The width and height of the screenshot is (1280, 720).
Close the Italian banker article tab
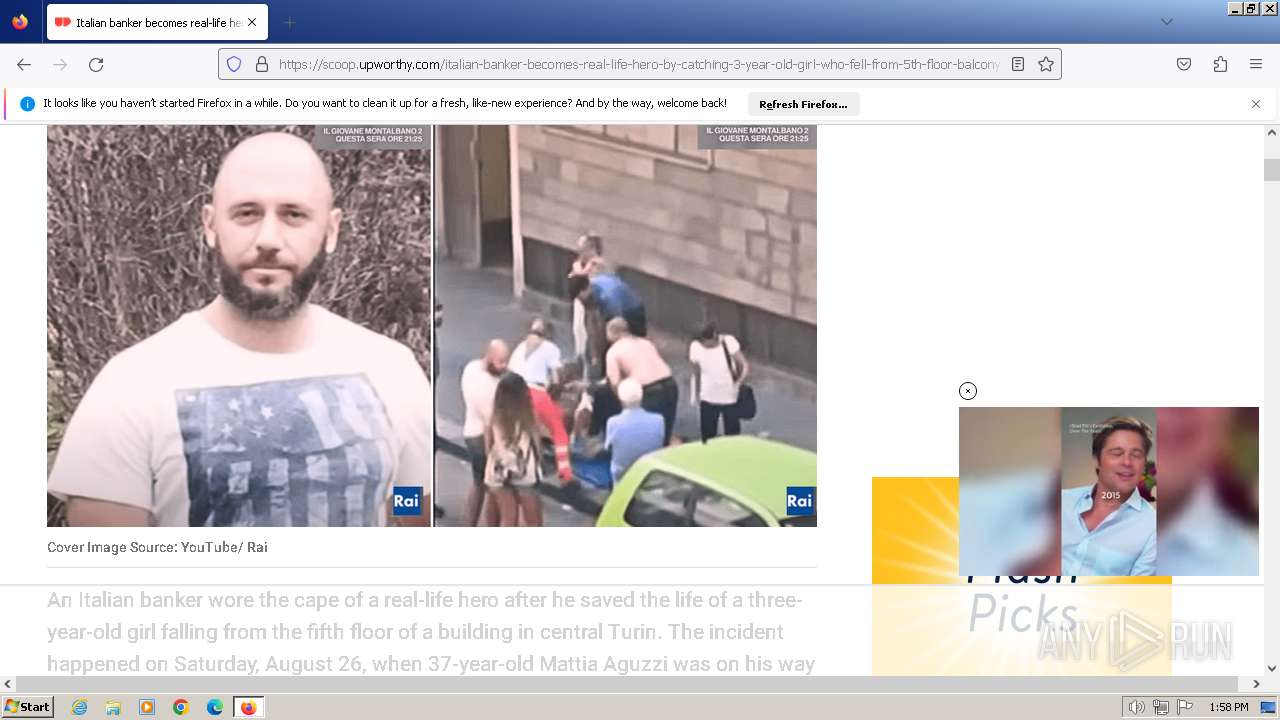tap(252, 22)
